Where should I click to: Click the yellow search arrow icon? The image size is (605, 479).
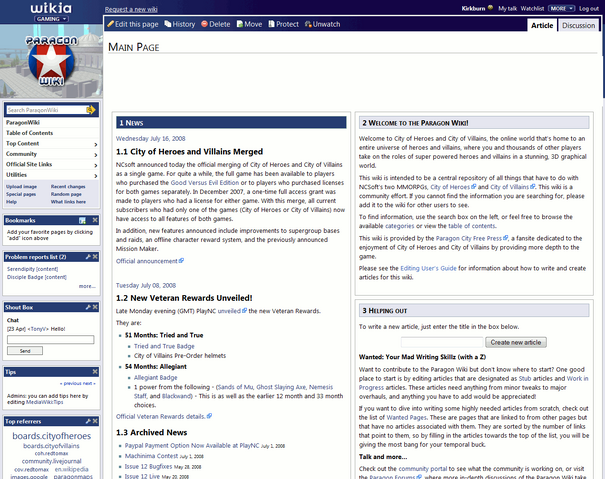(x=91, y=110)
